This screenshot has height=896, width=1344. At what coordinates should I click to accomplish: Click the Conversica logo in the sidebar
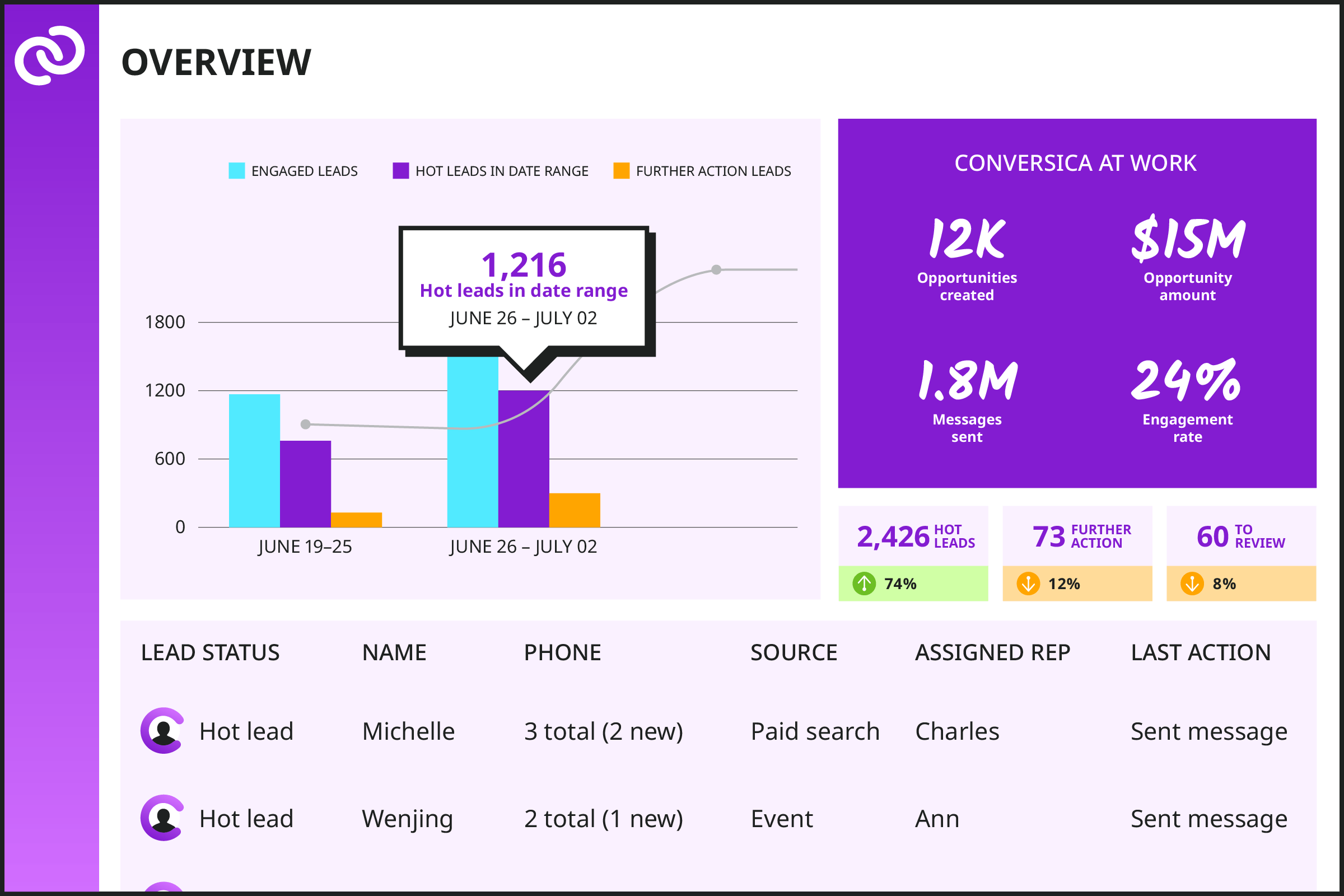pos(50,55)
